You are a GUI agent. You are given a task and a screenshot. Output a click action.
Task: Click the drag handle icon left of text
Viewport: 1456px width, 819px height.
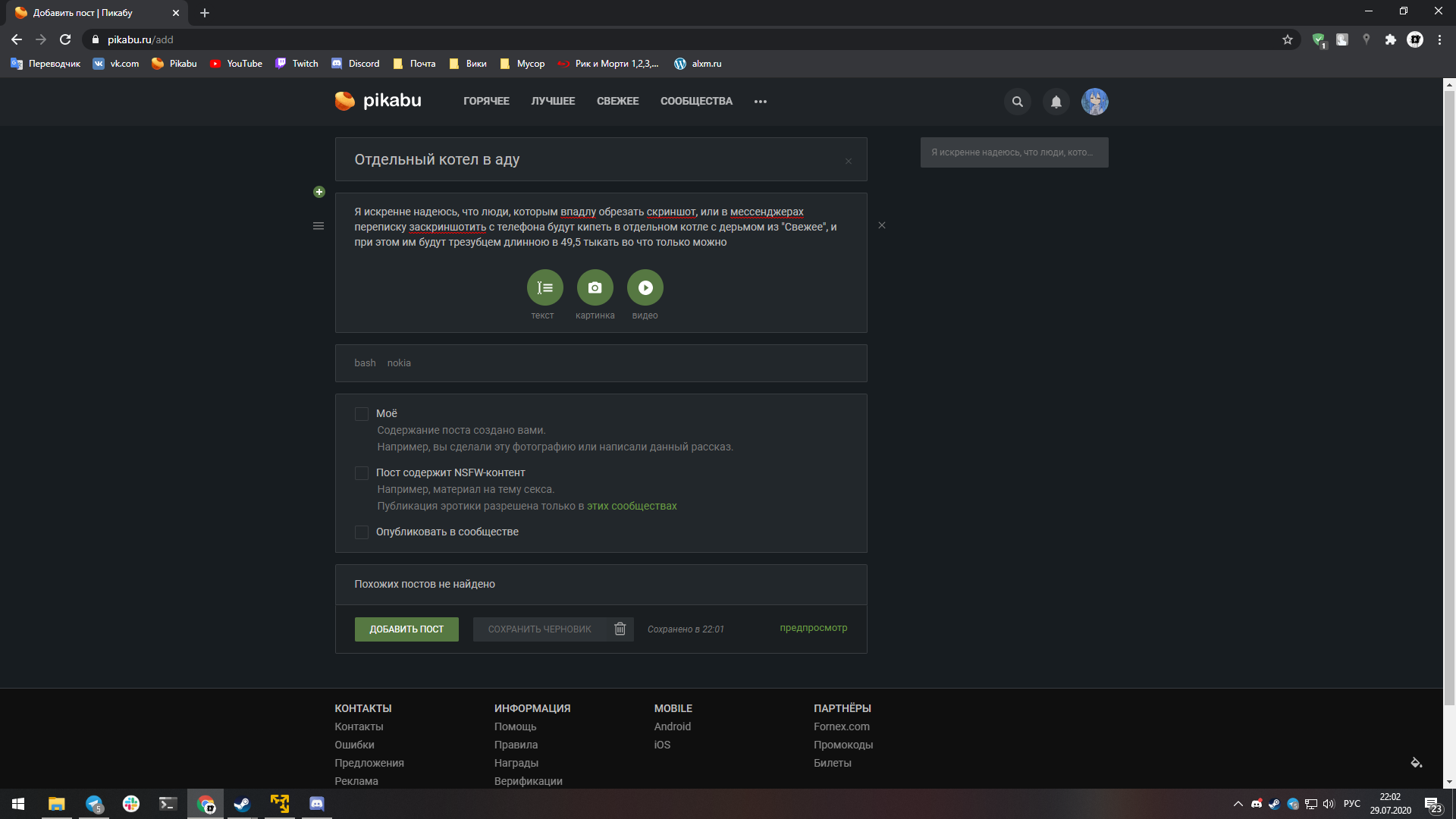coord(318,226)
